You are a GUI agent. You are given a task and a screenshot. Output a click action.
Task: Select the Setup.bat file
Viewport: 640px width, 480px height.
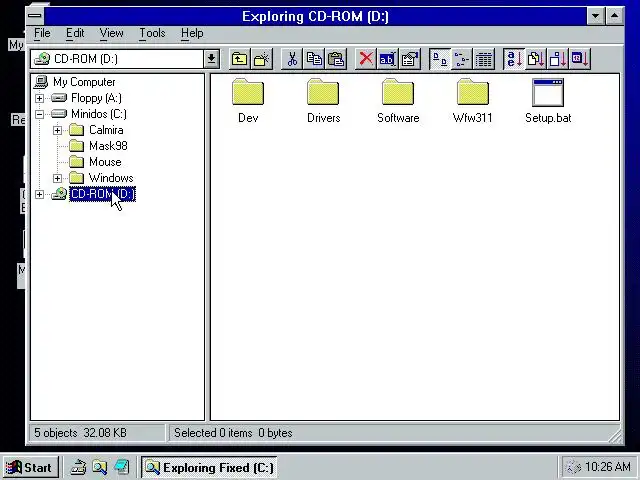point(548,101)
